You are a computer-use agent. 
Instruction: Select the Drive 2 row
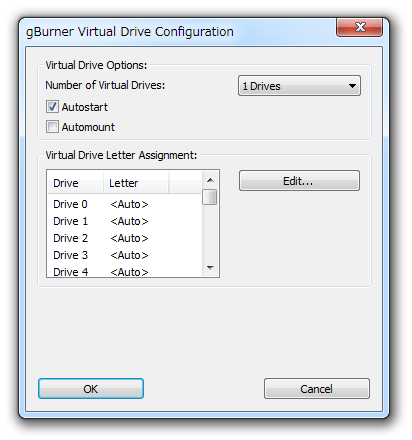(125, 238)
